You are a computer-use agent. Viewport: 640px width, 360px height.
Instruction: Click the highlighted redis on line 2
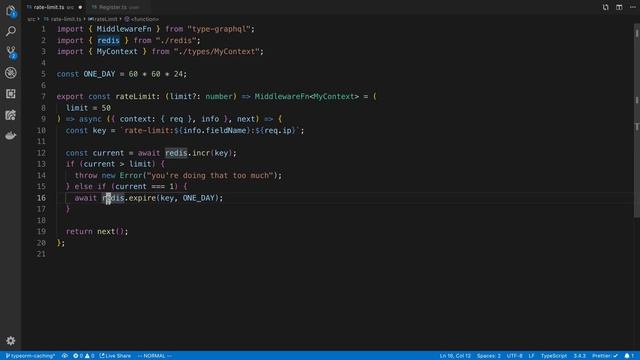click(x=108, y=40)
